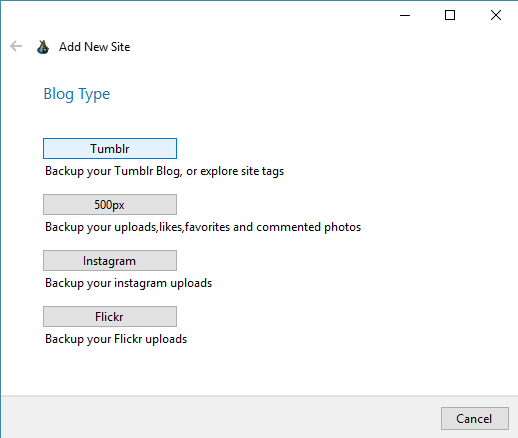Maximize the Add New Site window
This screenshot has width=518, height=438.
pyautogui.click(x=450, y=15)
